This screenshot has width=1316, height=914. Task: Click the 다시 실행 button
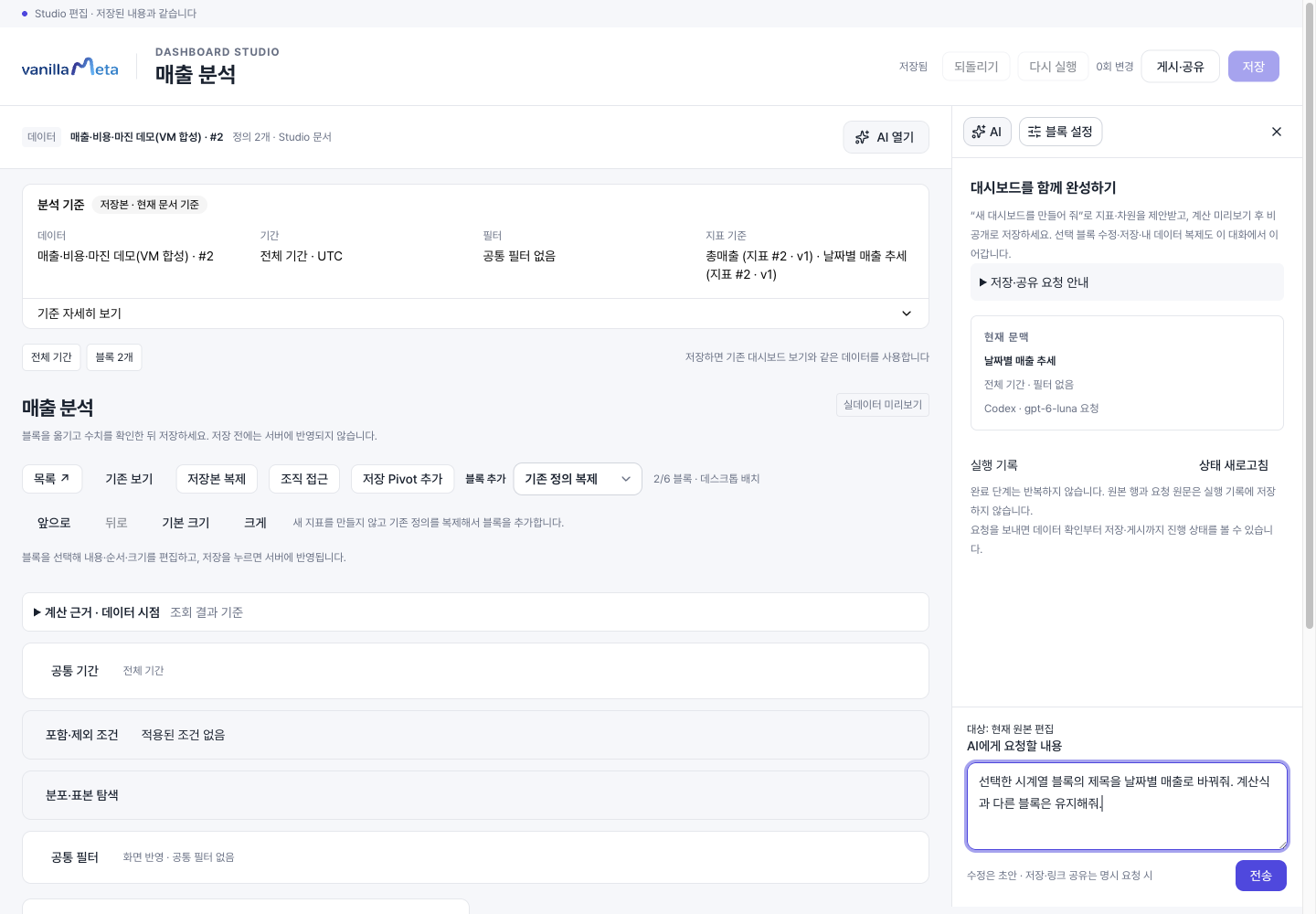pos(1053,67)
